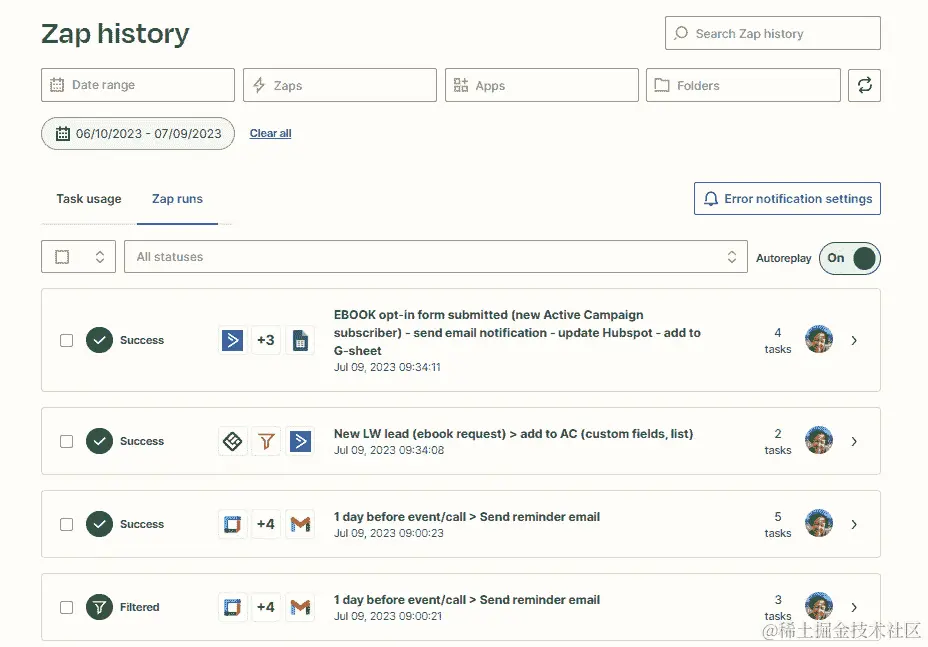928x647 pixels.
Task: Click the Gmail icon in 09:00:23 reminder row
Action: click(300, 524)
